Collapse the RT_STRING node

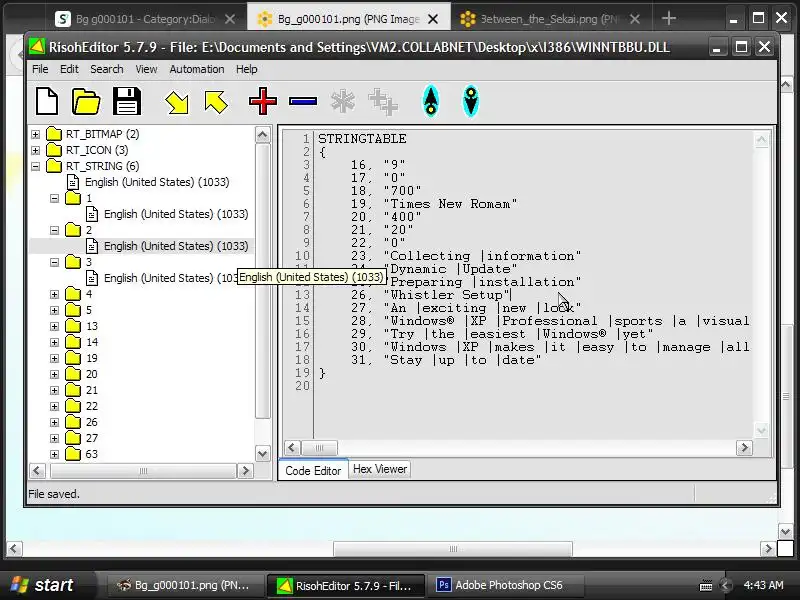pos(35,166)
